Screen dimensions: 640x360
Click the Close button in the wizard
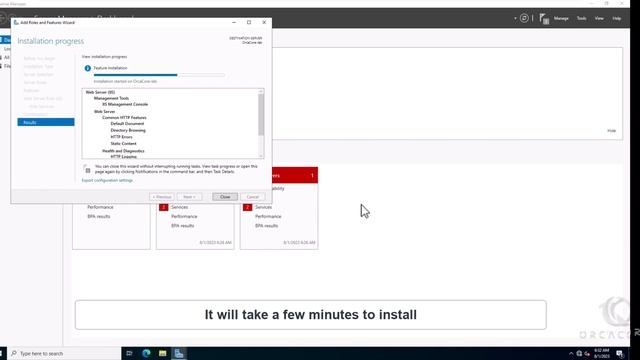[225, 197]
